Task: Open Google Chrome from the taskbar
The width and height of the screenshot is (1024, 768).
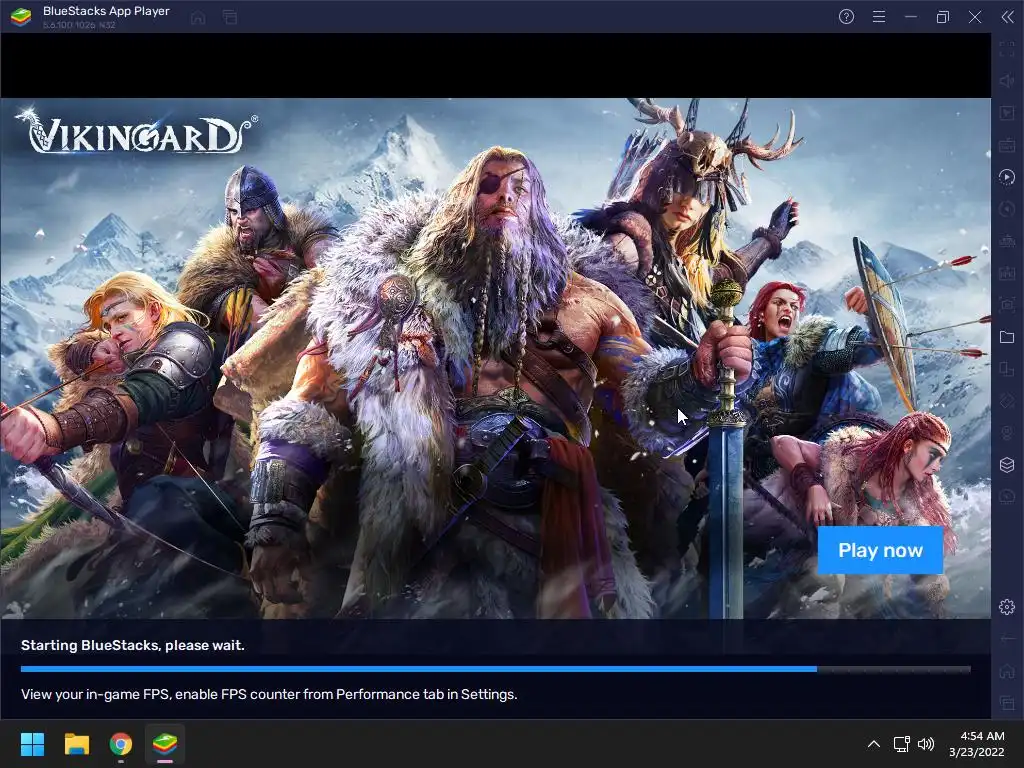Action: [121, 744]
